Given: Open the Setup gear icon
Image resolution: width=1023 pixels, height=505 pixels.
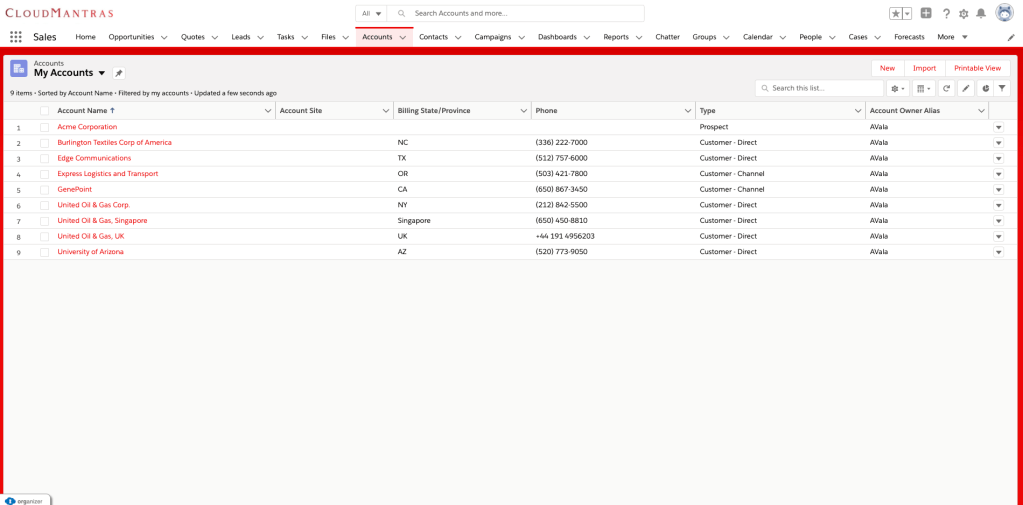Looking at the screenshot, I should (963, 13).
